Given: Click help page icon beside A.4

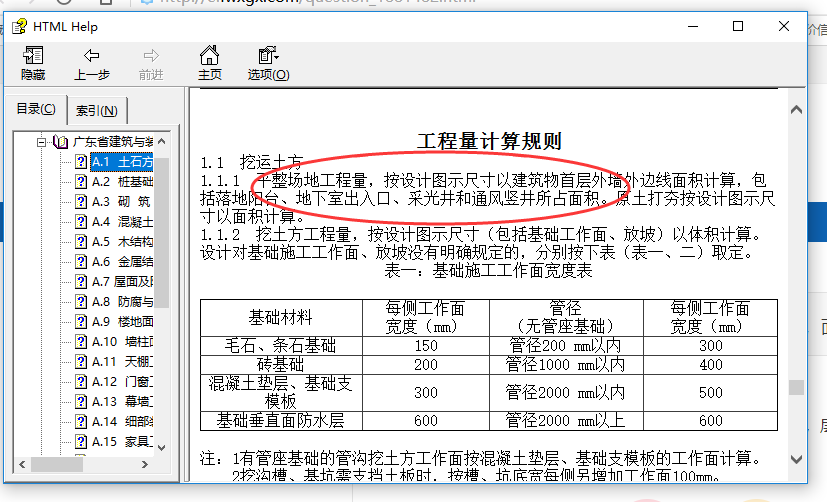Looking at the screenshot, I should pos(81,221).
